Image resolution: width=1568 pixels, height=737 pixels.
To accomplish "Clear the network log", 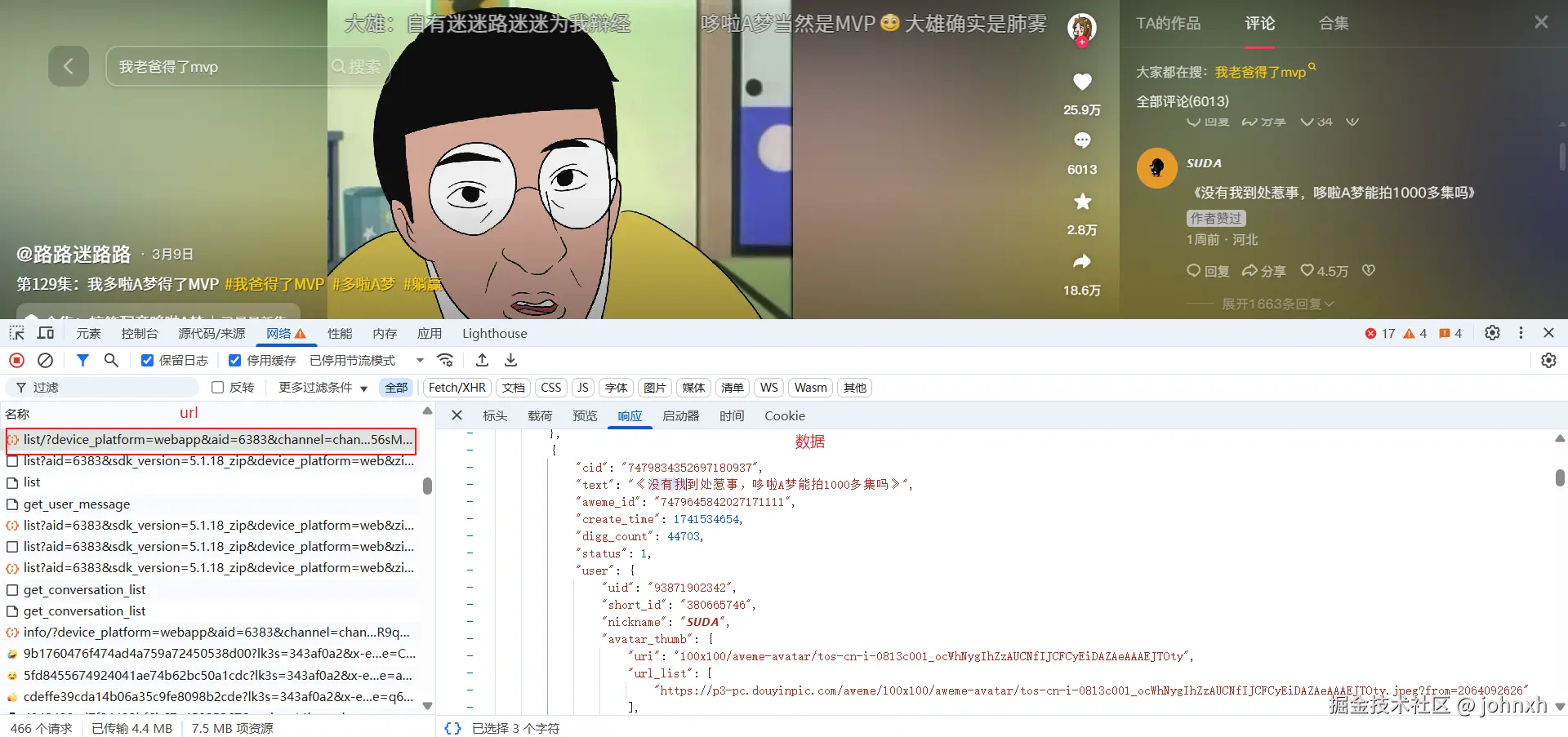I will click(x=46, y=360).
